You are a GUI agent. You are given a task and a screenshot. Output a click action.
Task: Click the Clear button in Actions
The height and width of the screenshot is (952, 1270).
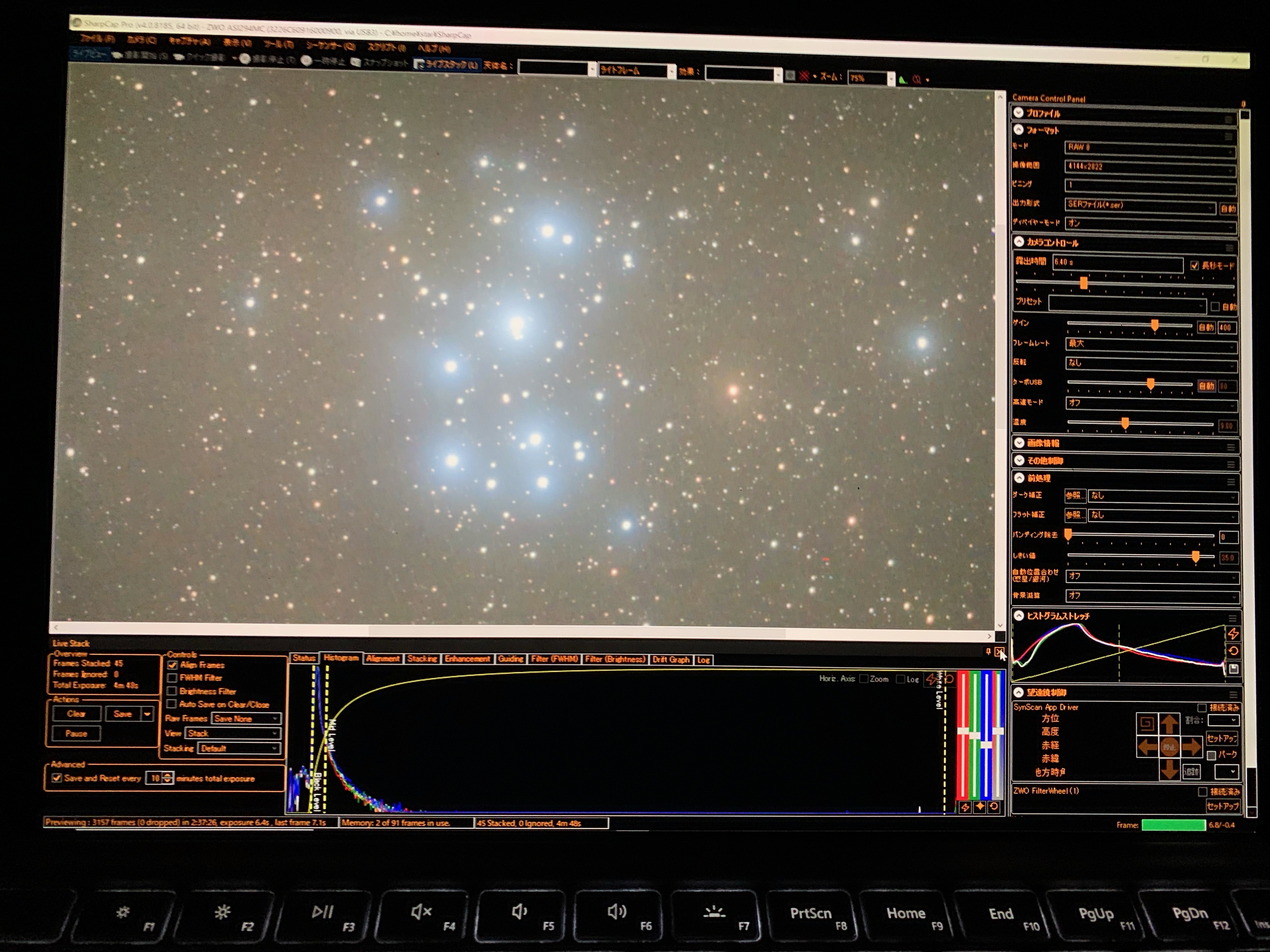[76, 714]
